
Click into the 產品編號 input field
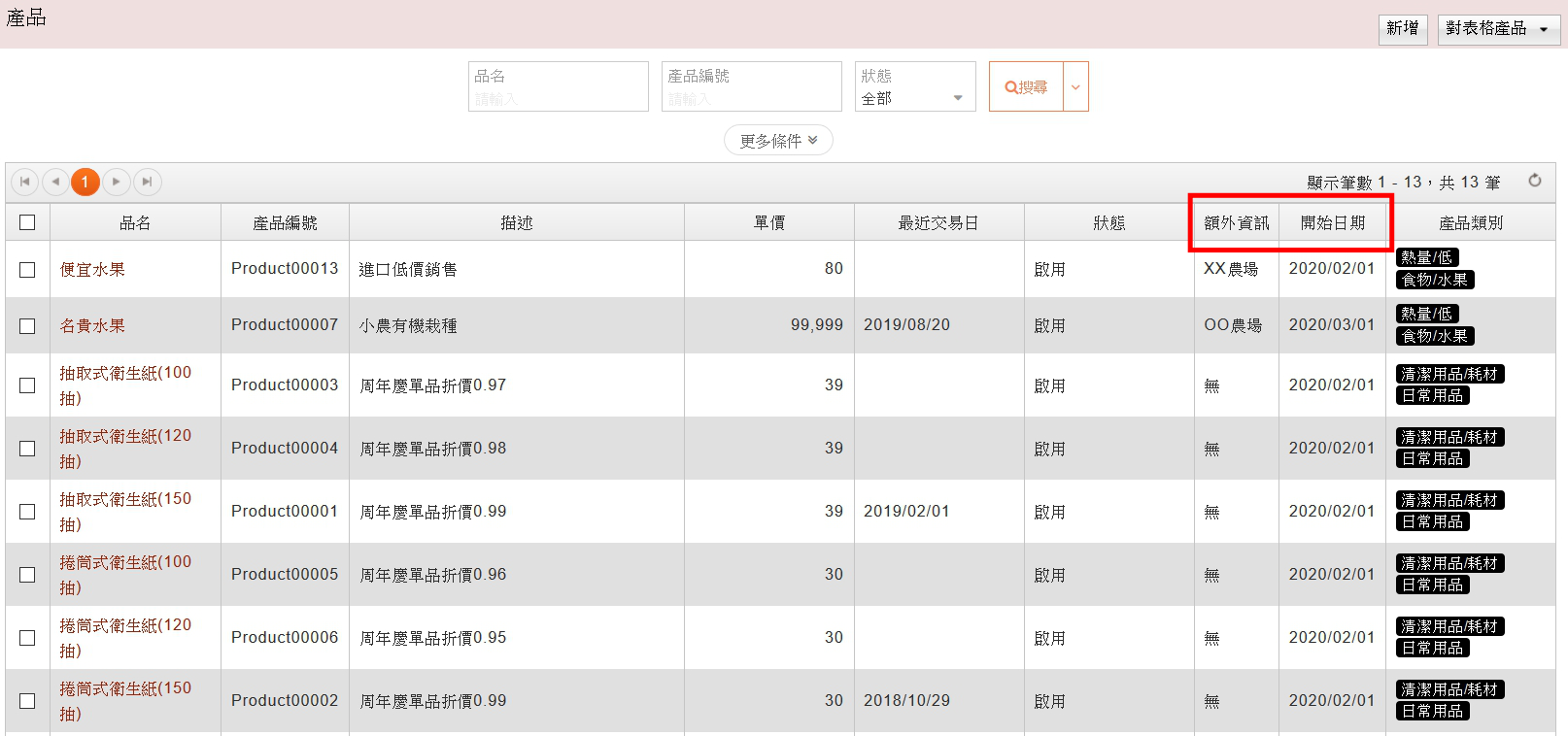tap(751, 97)
